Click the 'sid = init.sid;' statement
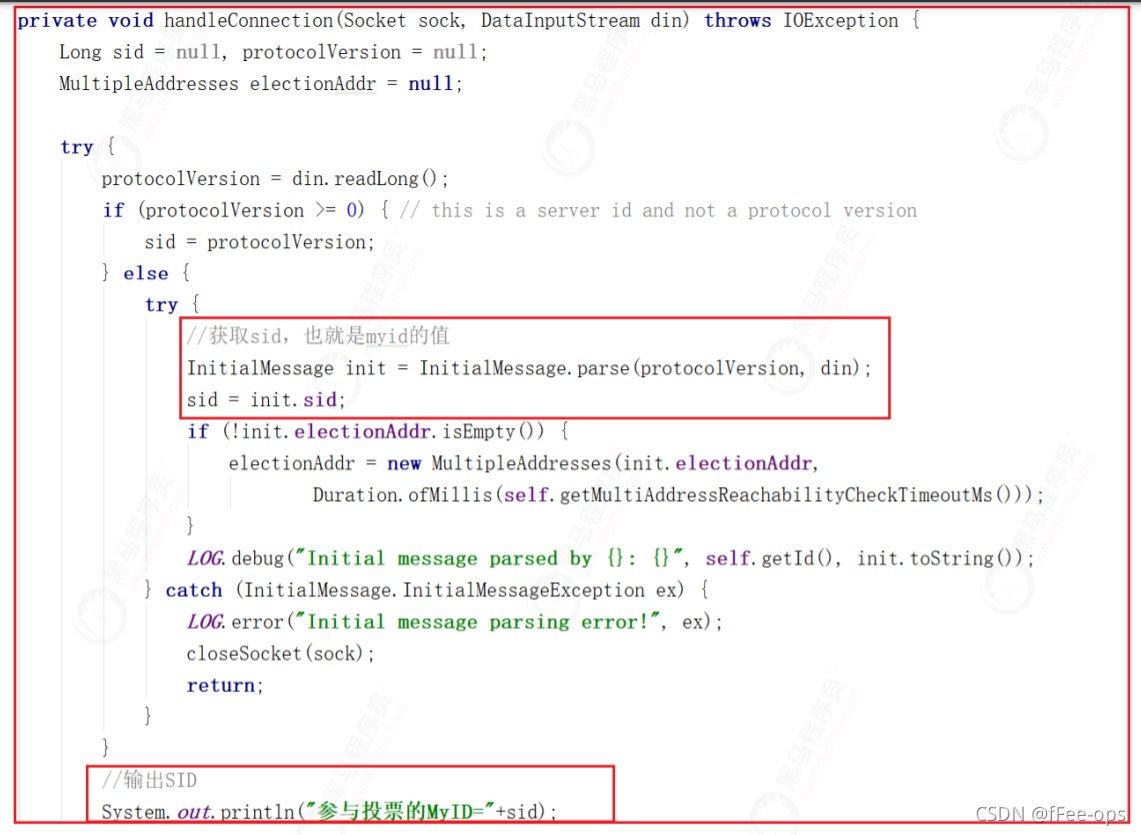This screenshot has height=835, width=1141. pyautogui.click(x=266, y=400)
